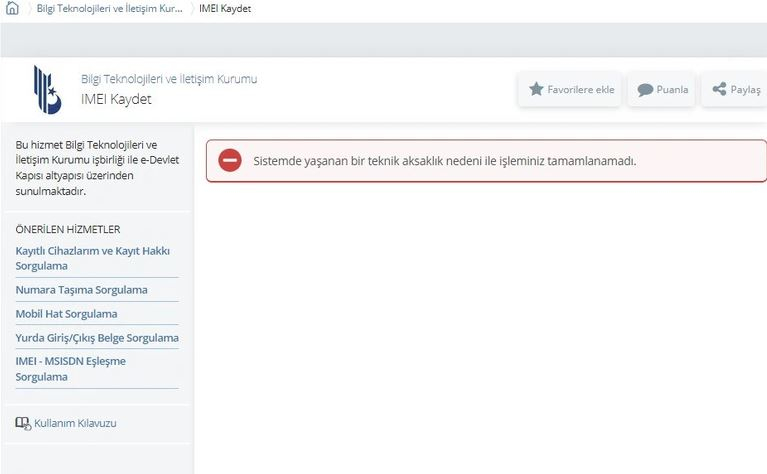Click the red error icon in the alert
Viewport: 767px width, 474px height.
coord(230,160)
